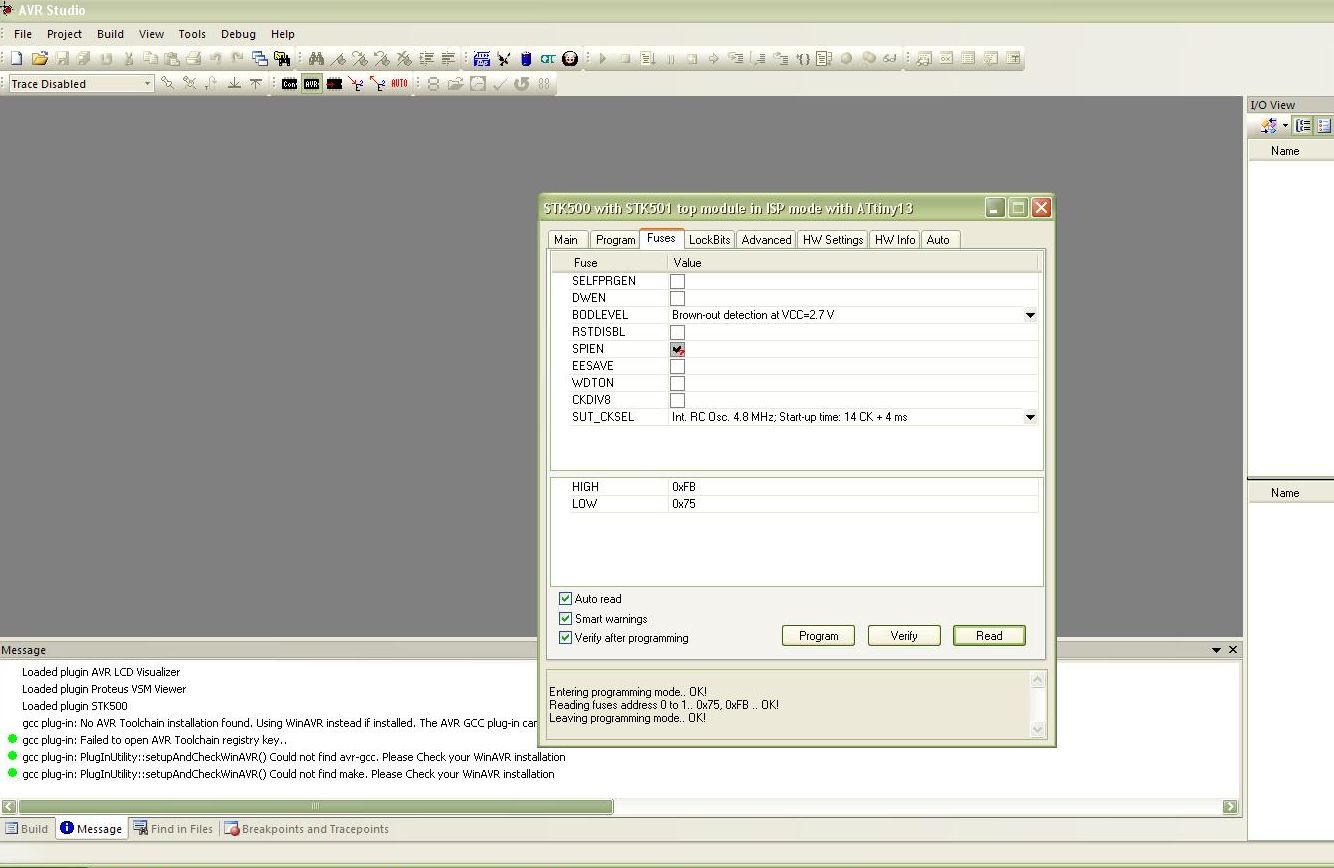
Task: Click the red AUTO programming icon
Action: tap(399, 84)
